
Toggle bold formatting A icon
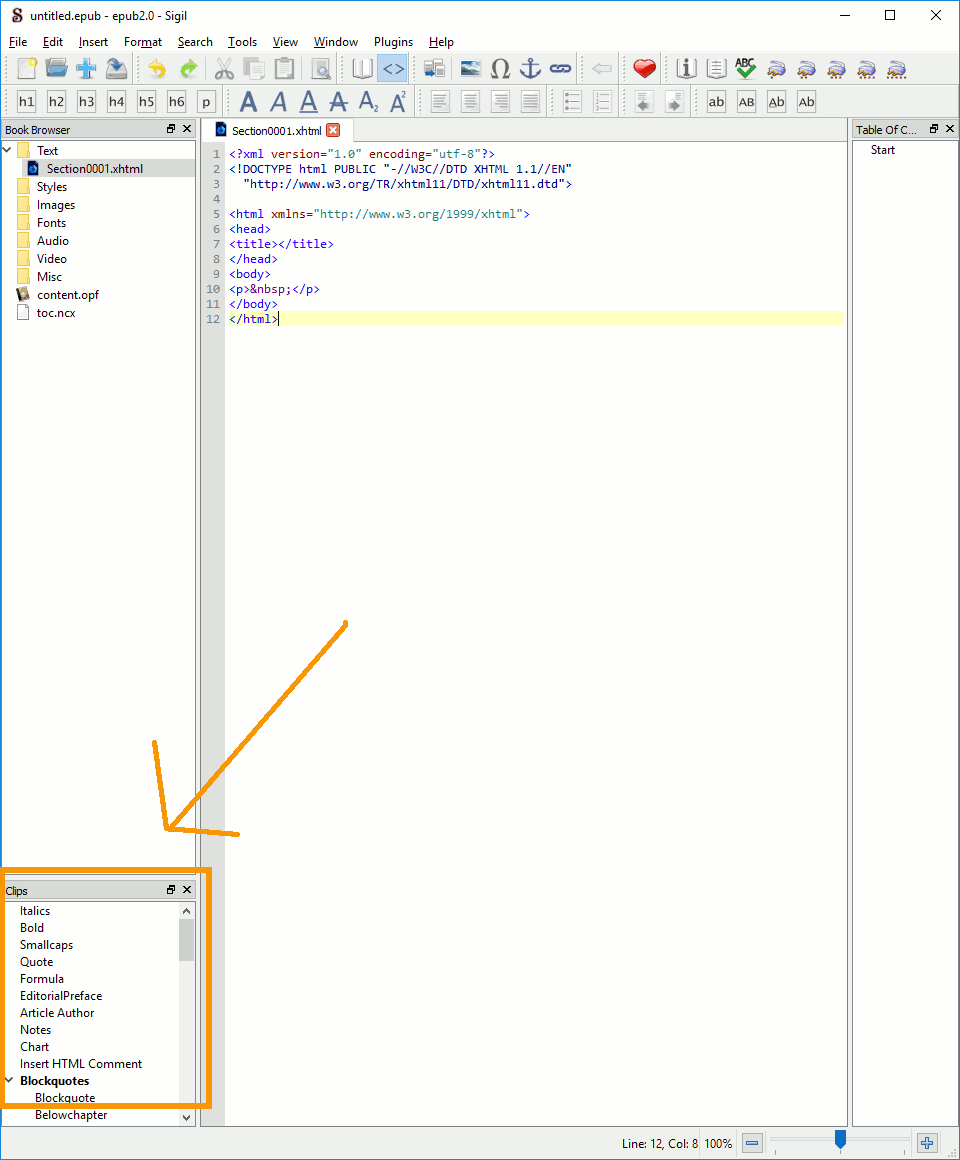coord(249,101)
